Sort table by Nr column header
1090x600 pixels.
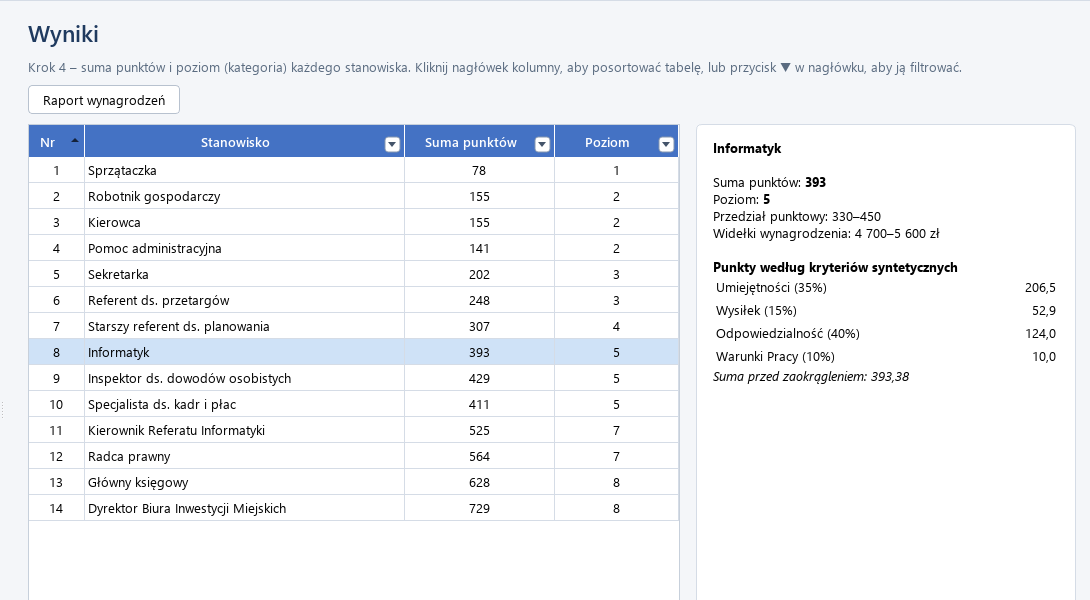[x=56, y=142]
